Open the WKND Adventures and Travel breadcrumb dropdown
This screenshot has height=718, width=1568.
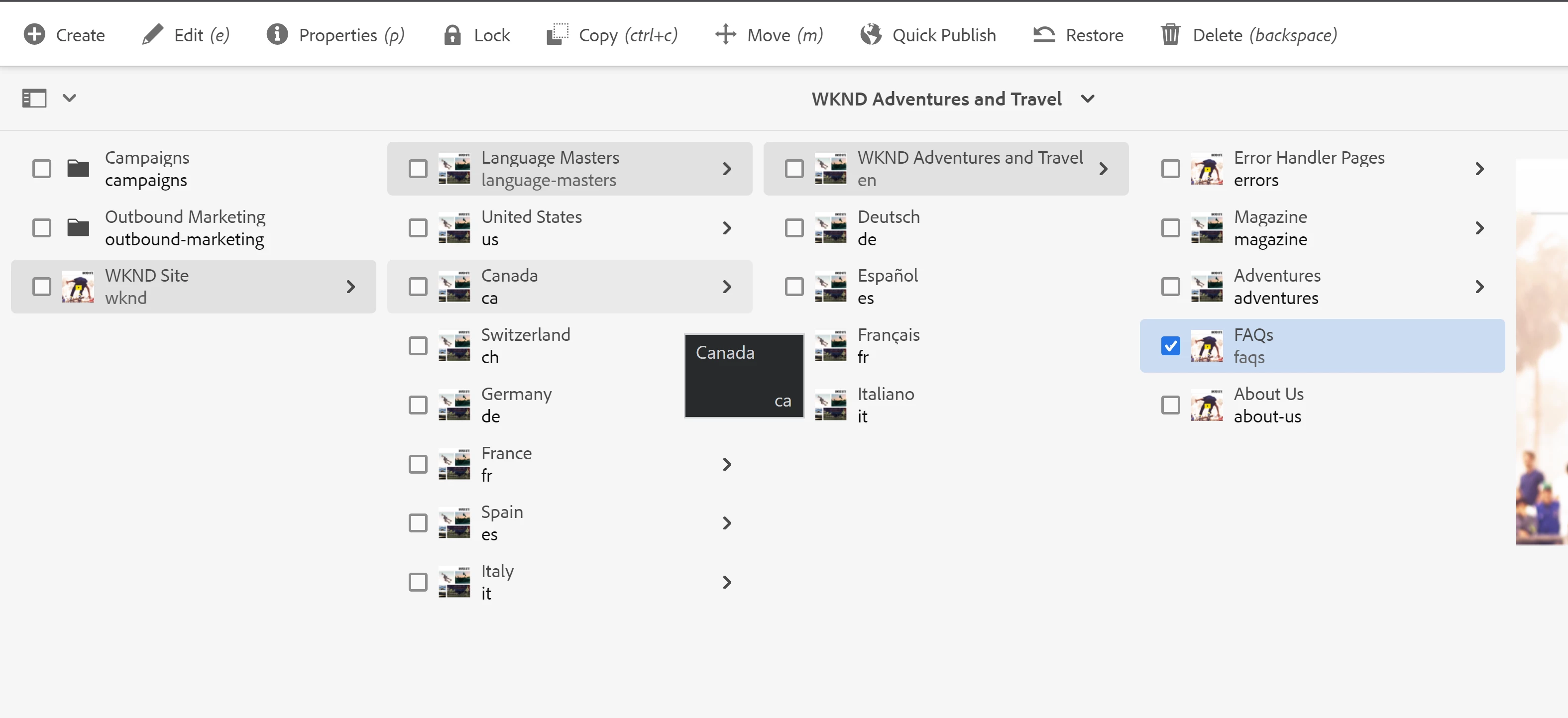(1087, 99)
